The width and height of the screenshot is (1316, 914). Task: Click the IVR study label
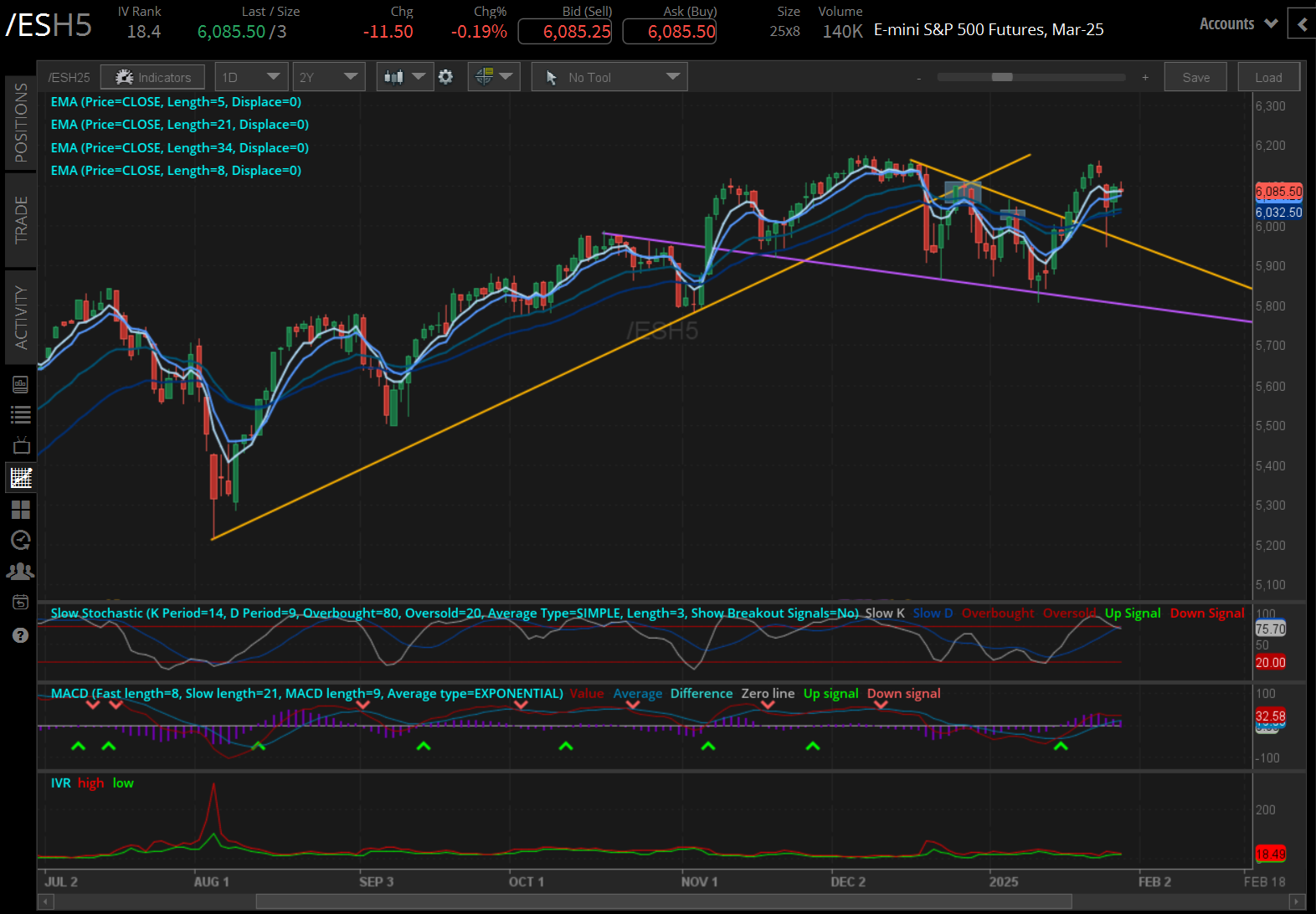60,783
